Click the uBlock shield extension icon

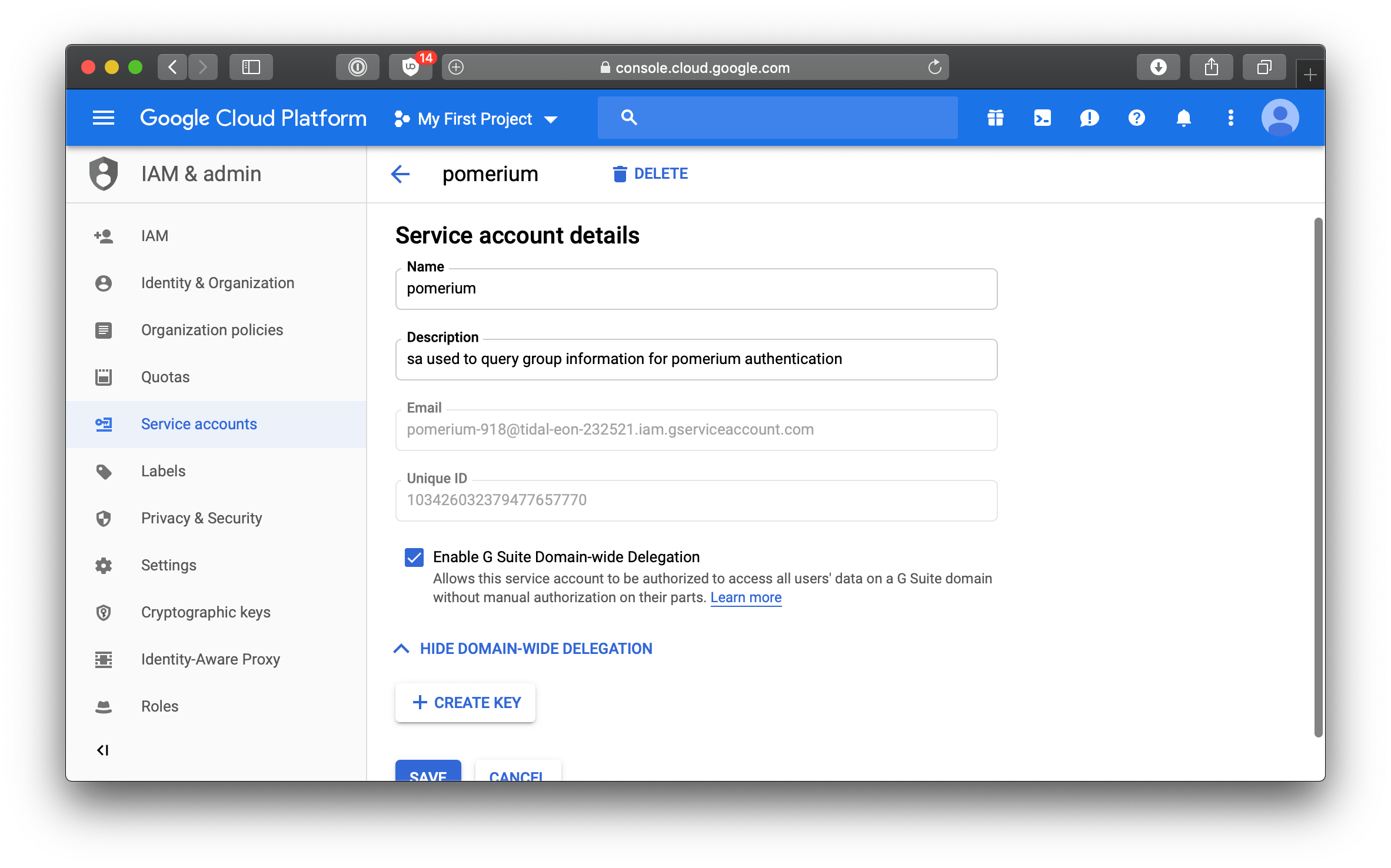pyautogui.click(x=411, y=67)
